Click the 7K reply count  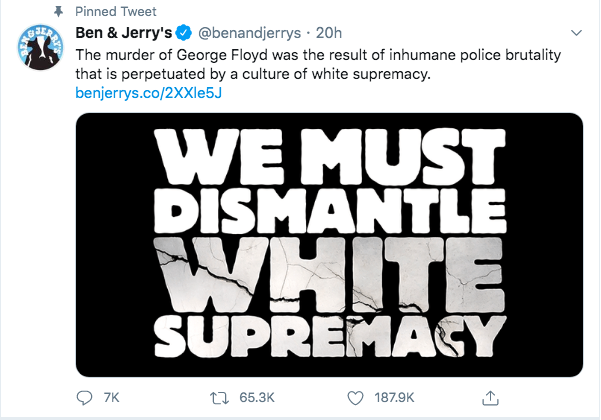coord(111,397)
